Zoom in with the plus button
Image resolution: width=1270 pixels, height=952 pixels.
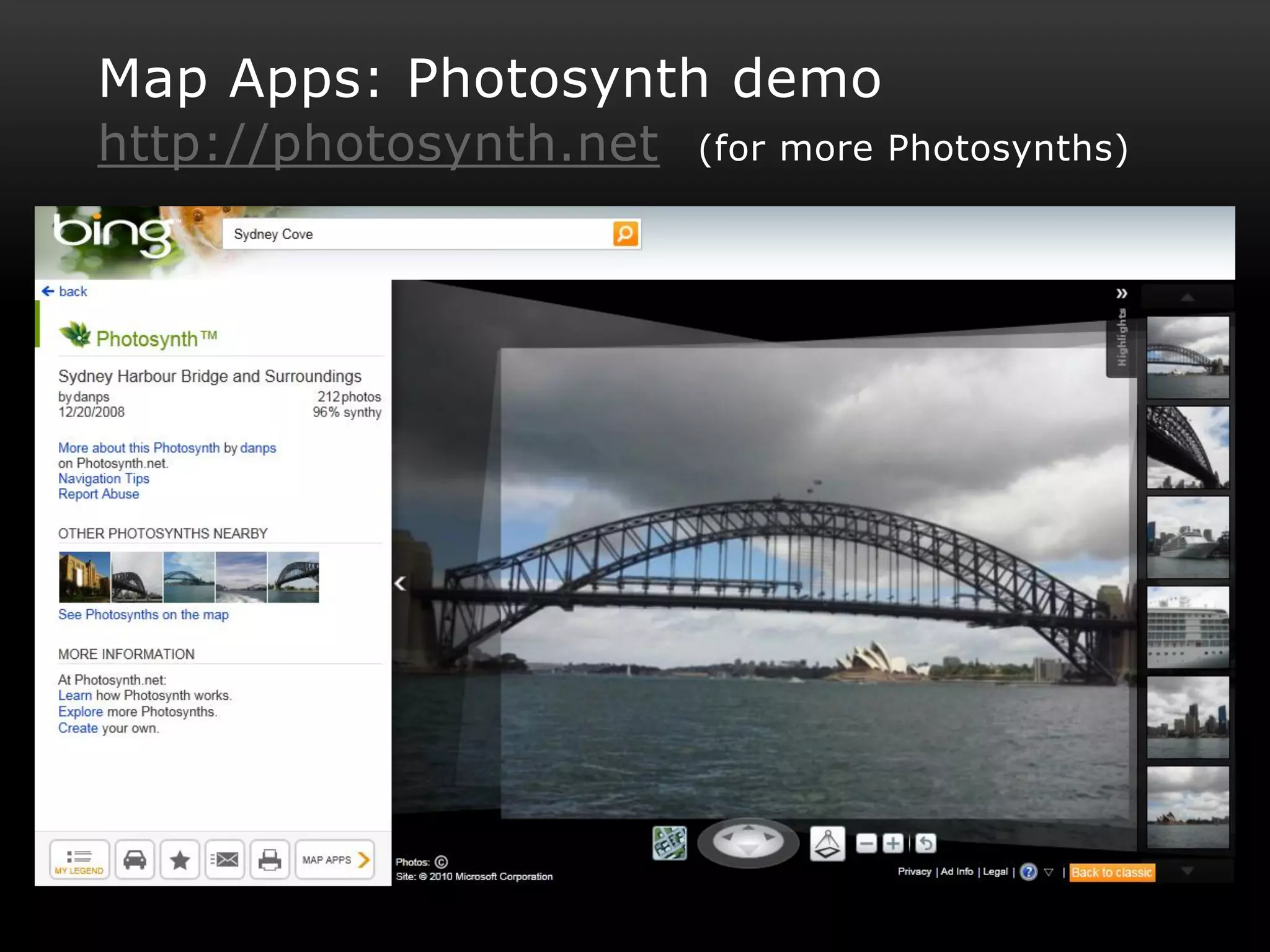893,844
